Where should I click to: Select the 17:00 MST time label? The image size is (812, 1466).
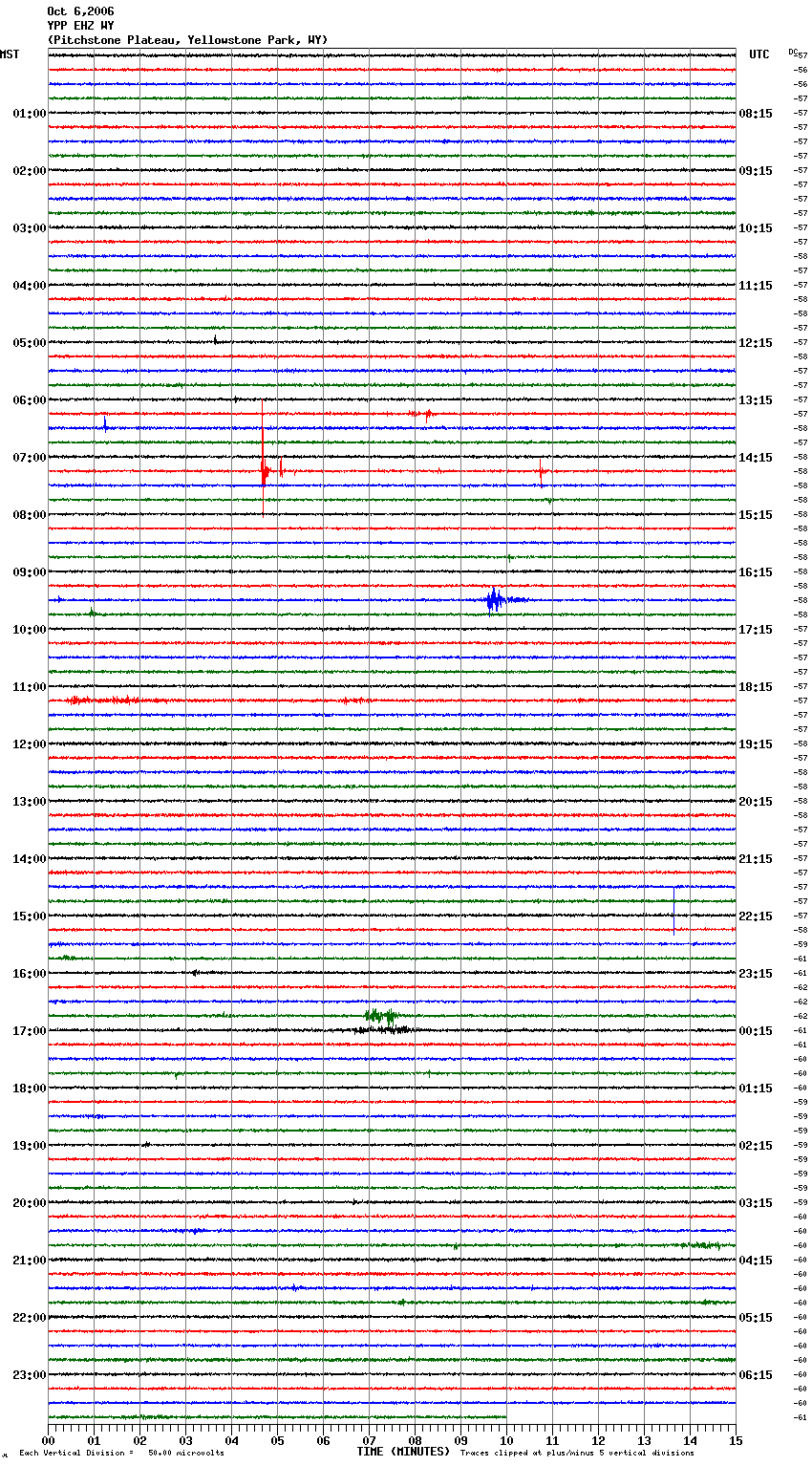click(x=30, y=1031)
